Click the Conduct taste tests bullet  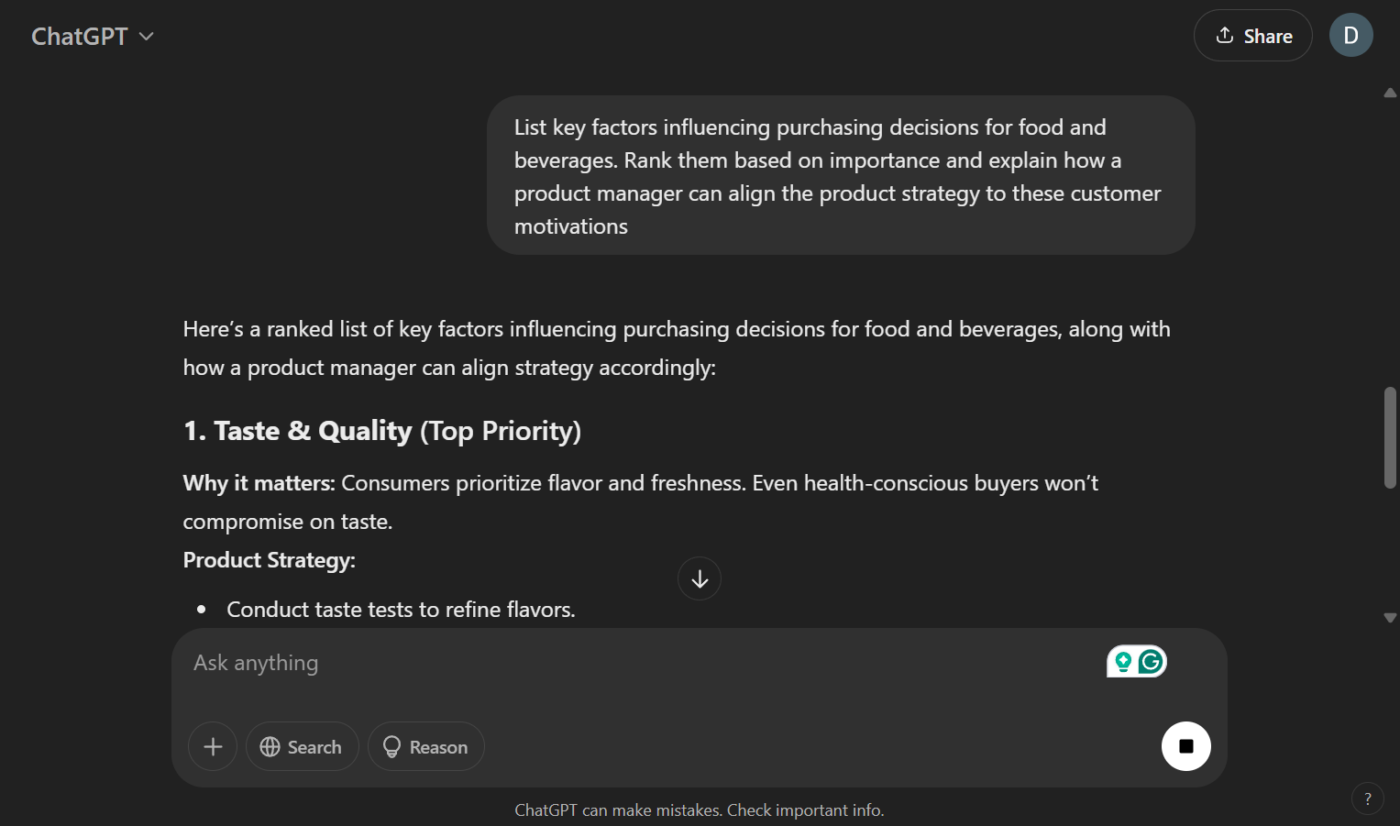(400, 609)
